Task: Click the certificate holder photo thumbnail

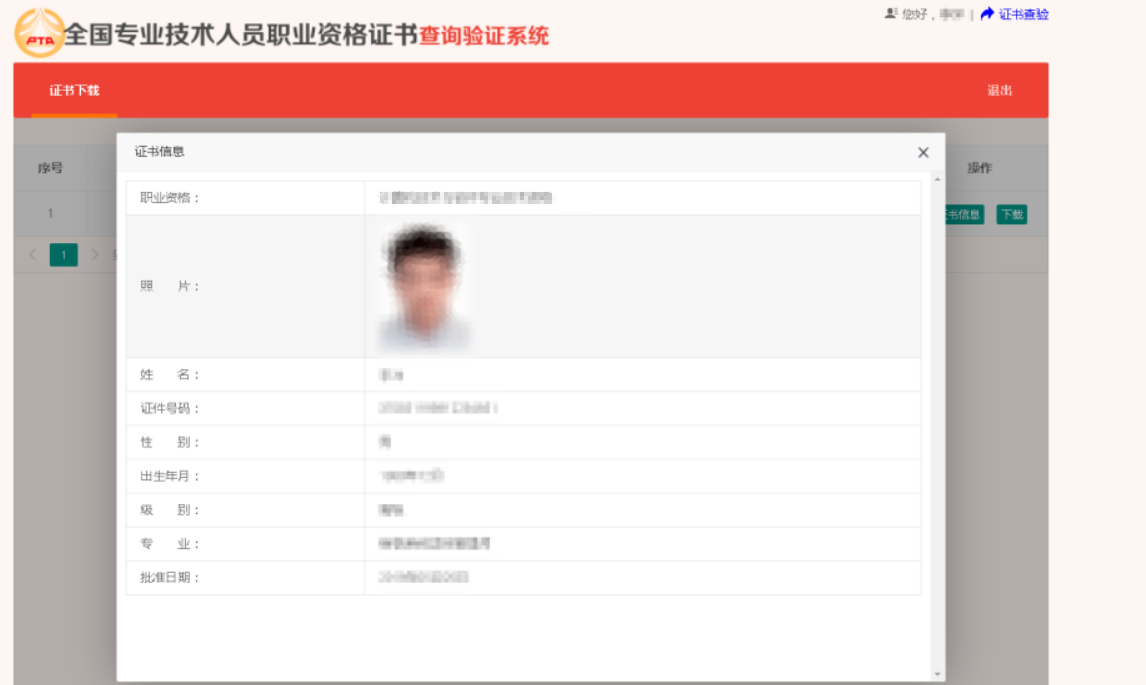Action: pos(424,286)
